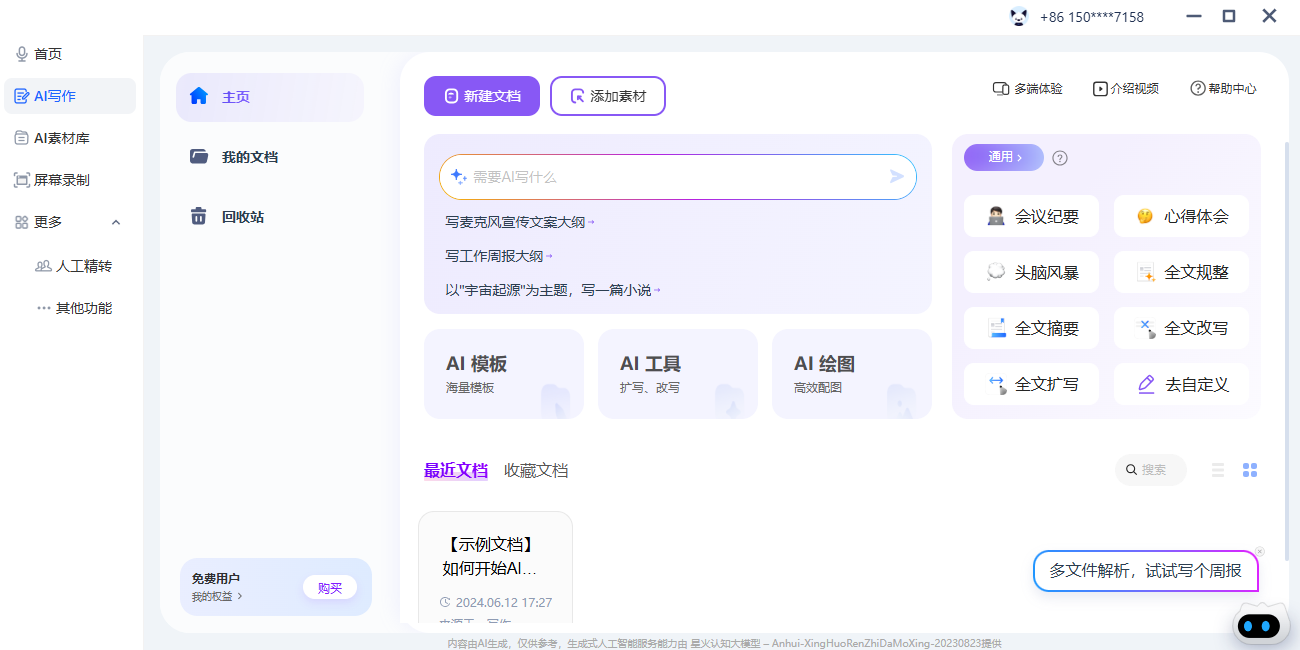The width and height of the screenshot is (1300, 650).
Task: Click the AI素材库 sidebar icon
Action: pos(22,138)
